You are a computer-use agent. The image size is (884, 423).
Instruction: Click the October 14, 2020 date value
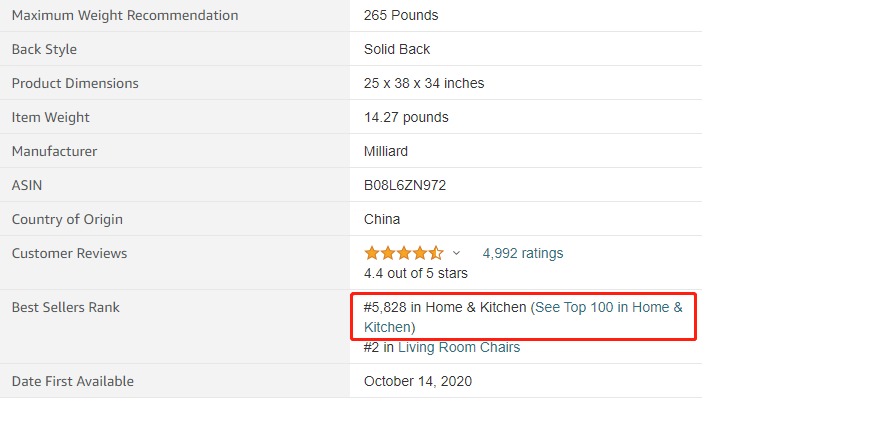click(x=418, y=381)
